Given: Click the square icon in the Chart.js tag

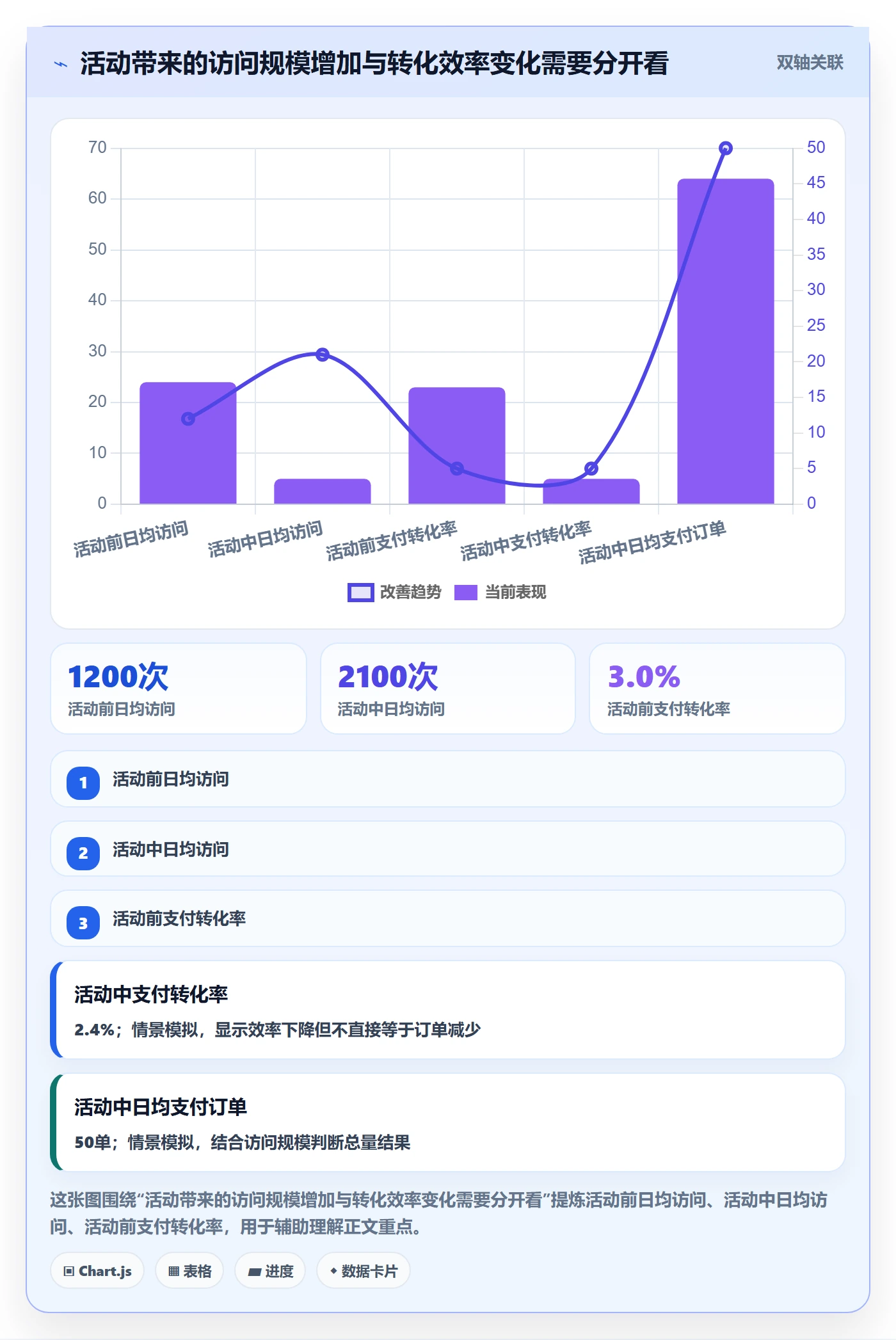Looking at the screenshot, I should coord(69,1272).
